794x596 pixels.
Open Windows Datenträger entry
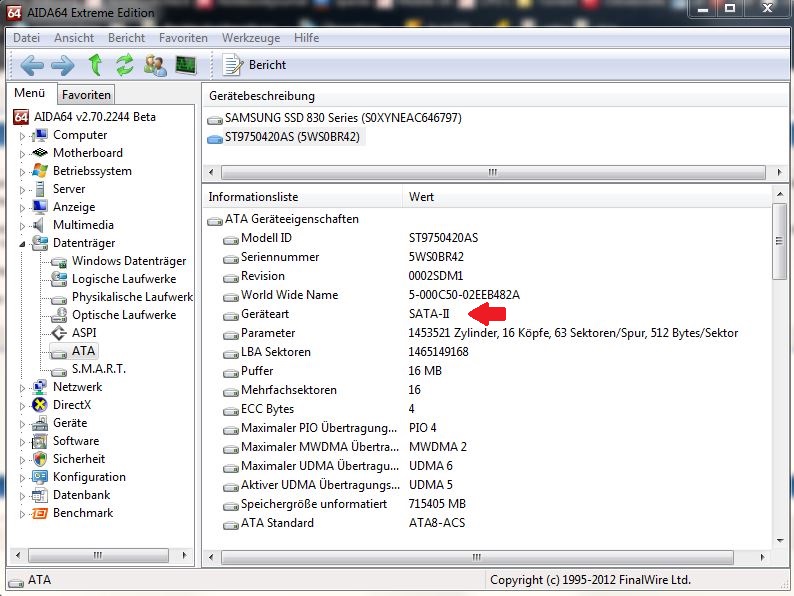point(129,261)
